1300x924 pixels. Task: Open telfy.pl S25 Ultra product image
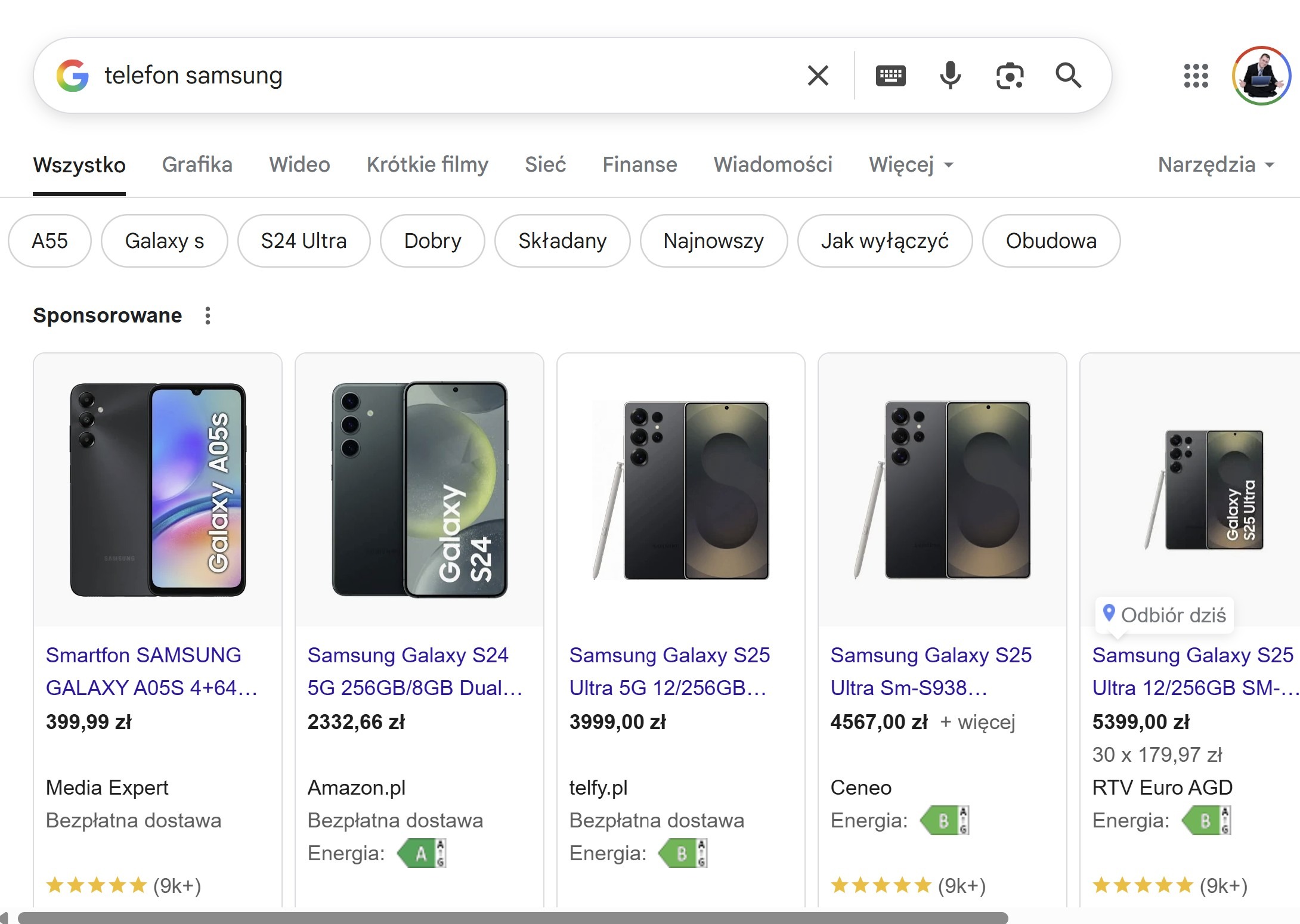[x=681, y=489]
